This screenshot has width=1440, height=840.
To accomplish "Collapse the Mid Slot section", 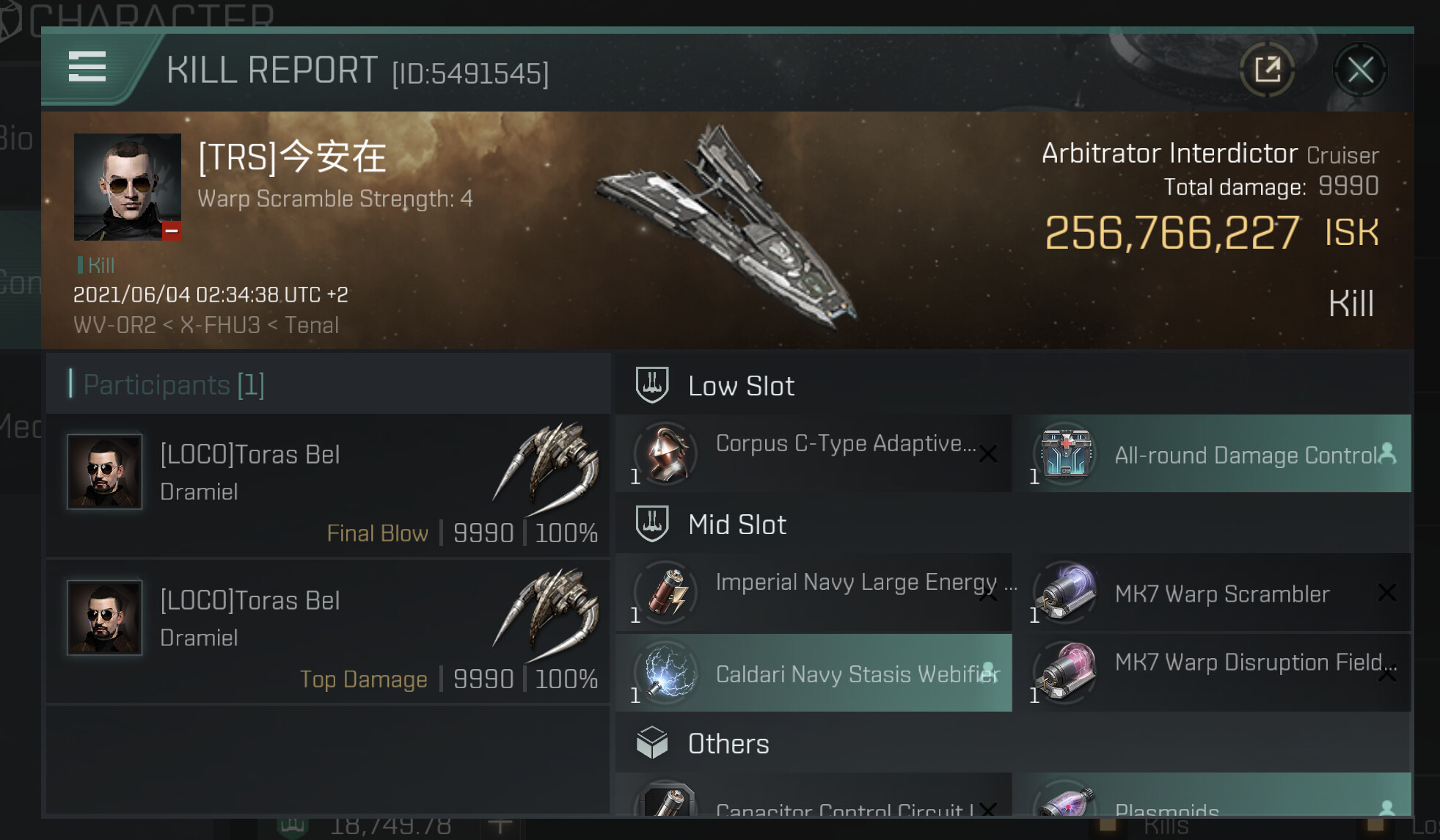I will pyautogui.click(x=737, y=525).
